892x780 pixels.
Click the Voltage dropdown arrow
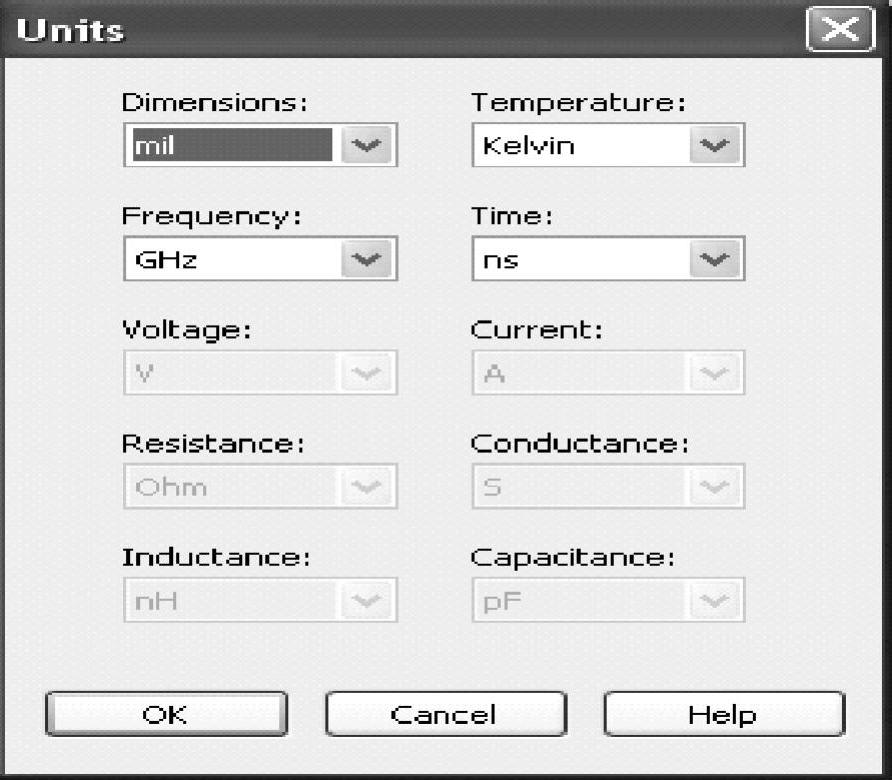(368, 374)
